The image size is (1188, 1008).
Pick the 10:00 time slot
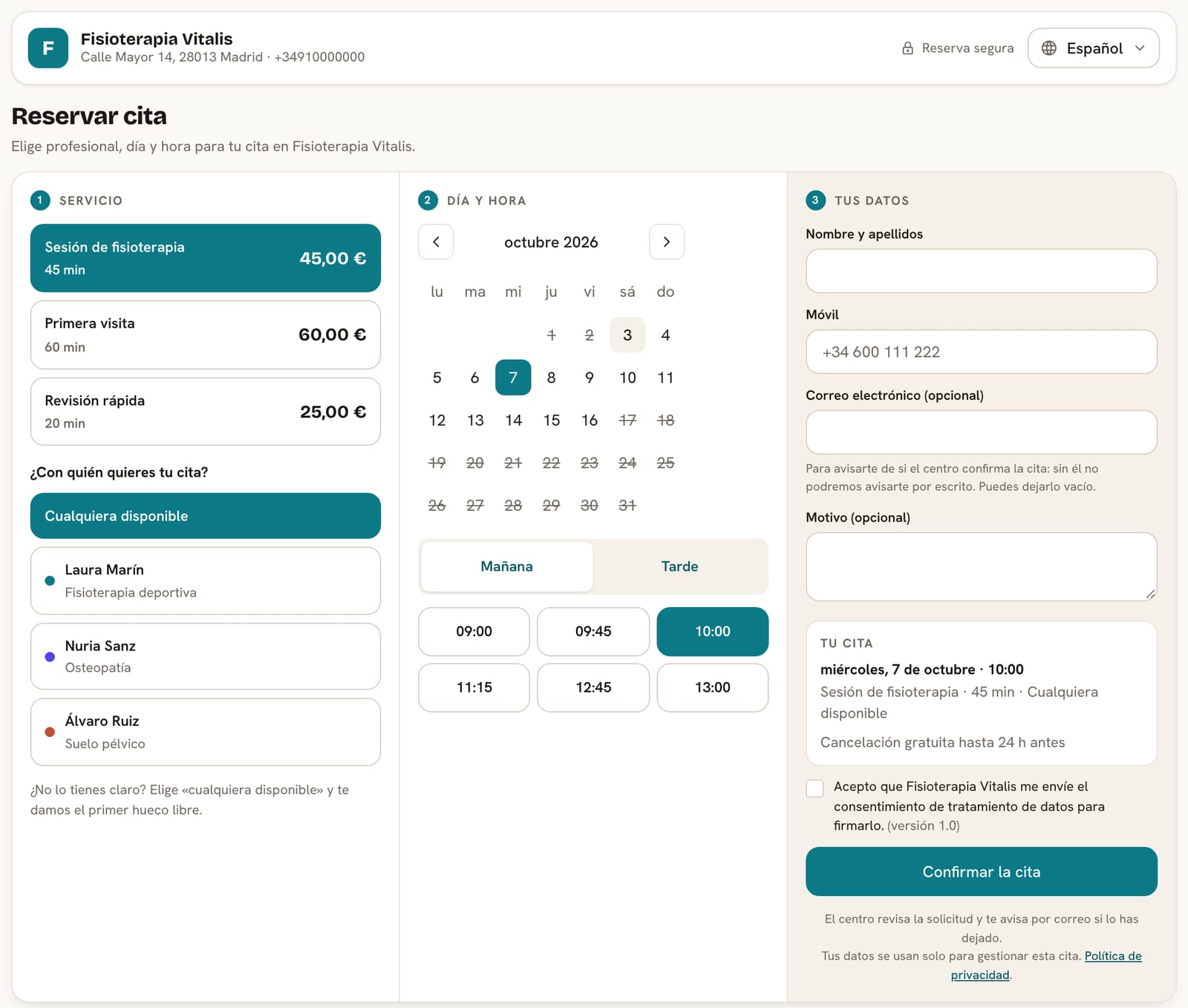click(713, 632)
